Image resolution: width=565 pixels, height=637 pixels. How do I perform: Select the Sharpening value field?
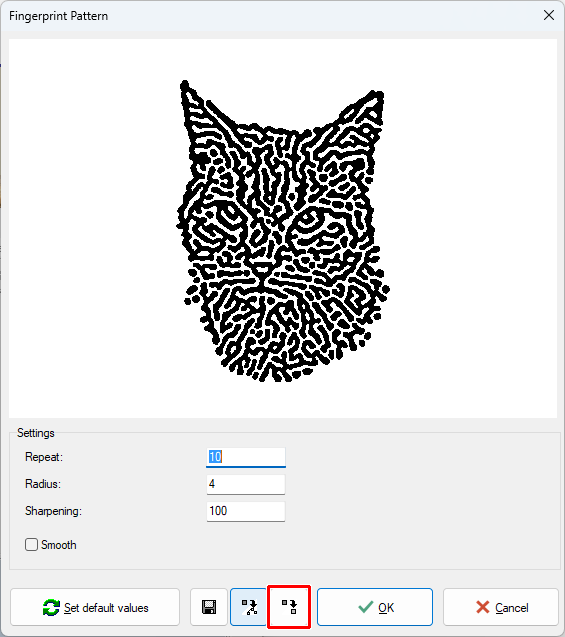246,511
